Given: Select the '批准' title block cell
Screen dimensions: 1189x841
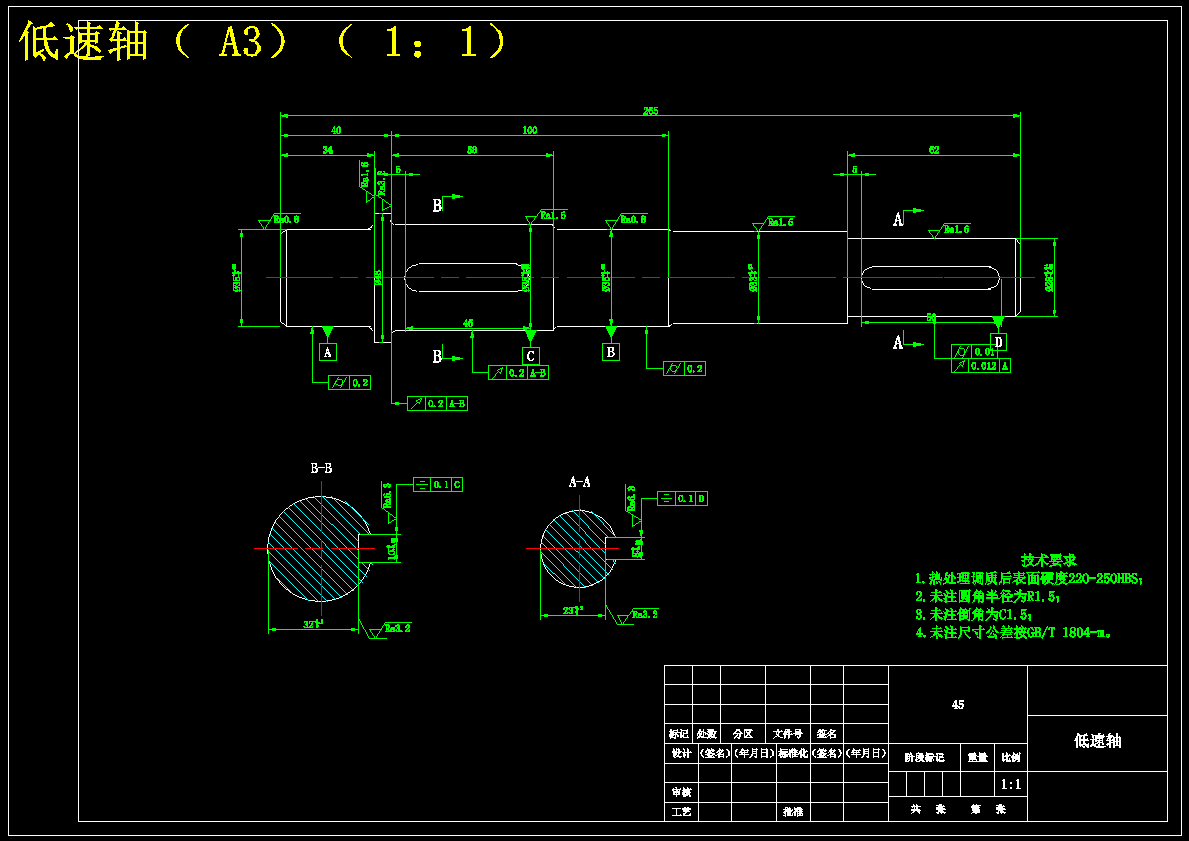Looking at the screenshot, I should click(x=793, y=811).
